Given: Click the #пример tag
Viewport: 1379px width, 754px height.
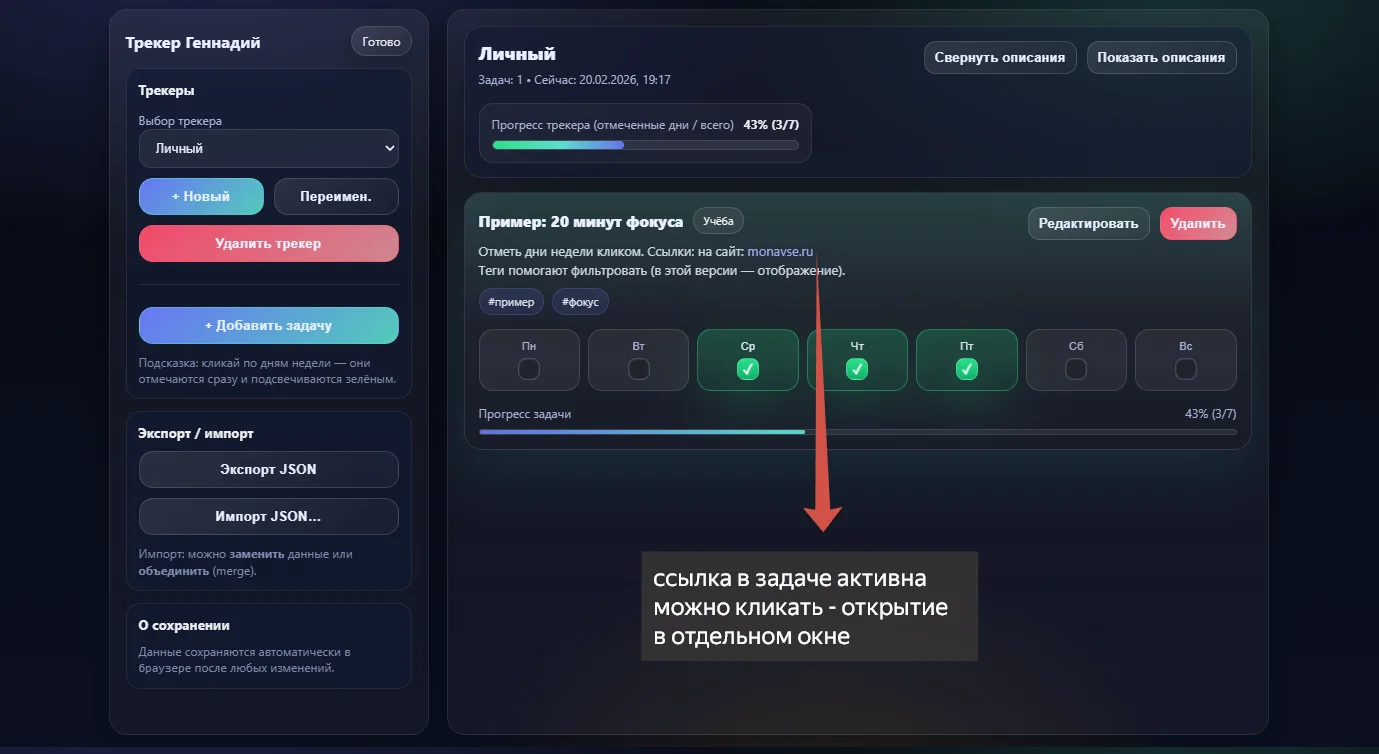Looking at the screenshot, I should coord(511,302).
